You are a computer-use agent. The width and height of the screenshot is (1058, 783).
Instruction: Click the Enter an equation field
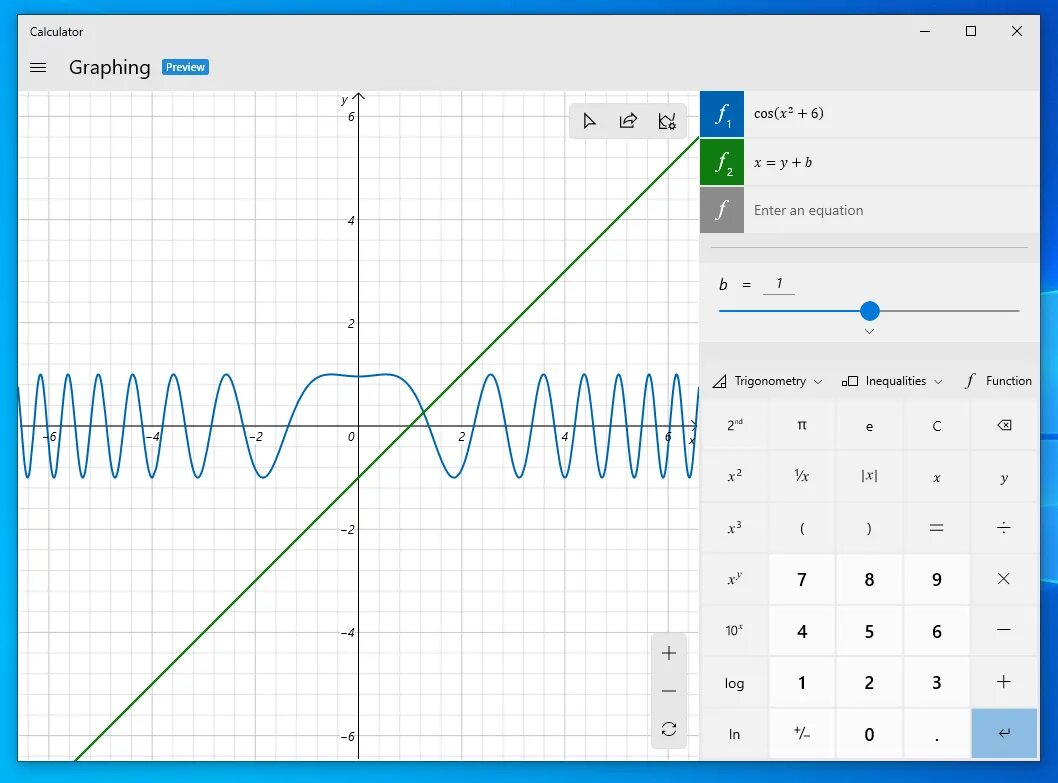(891, 211)
